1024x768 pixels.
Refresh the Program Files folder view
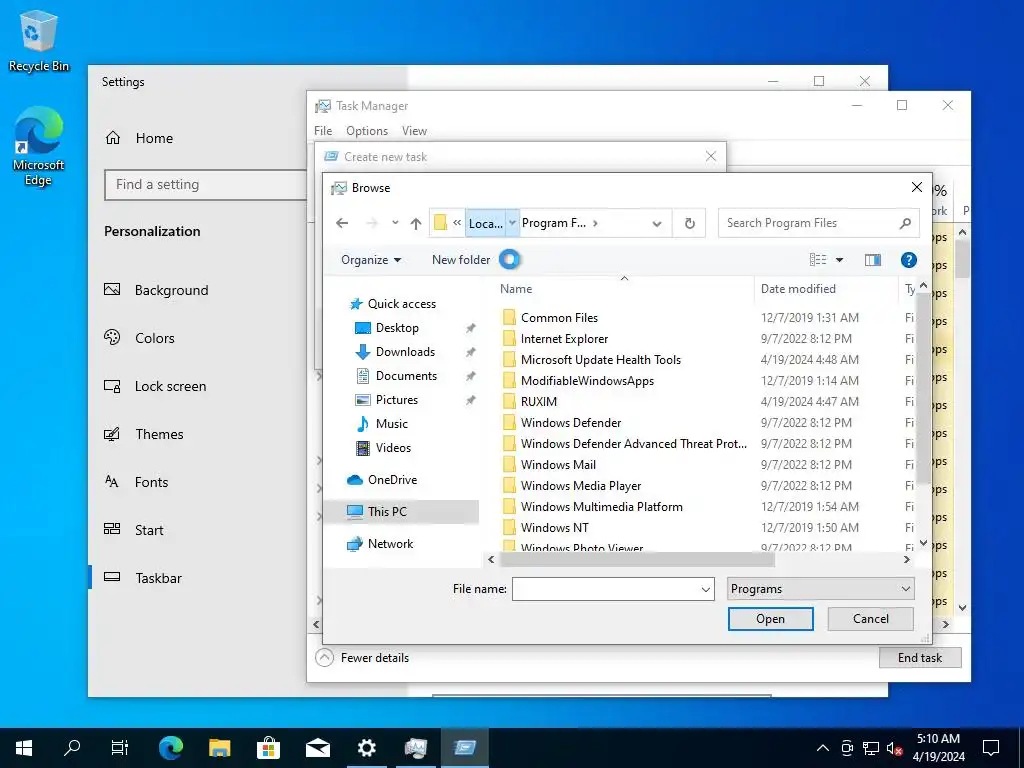pos(690,223)
